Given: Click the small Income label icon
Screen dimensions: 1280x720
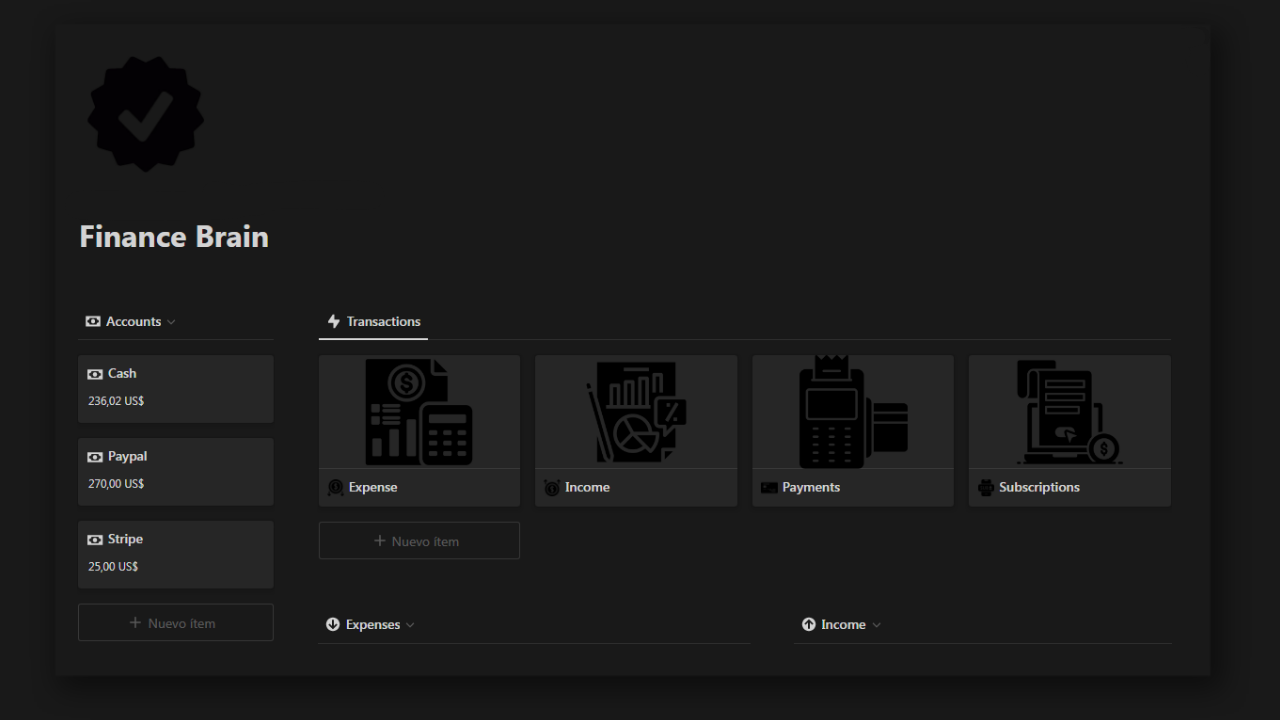Looking at the screenshot, I should click(x=552, y=488).
